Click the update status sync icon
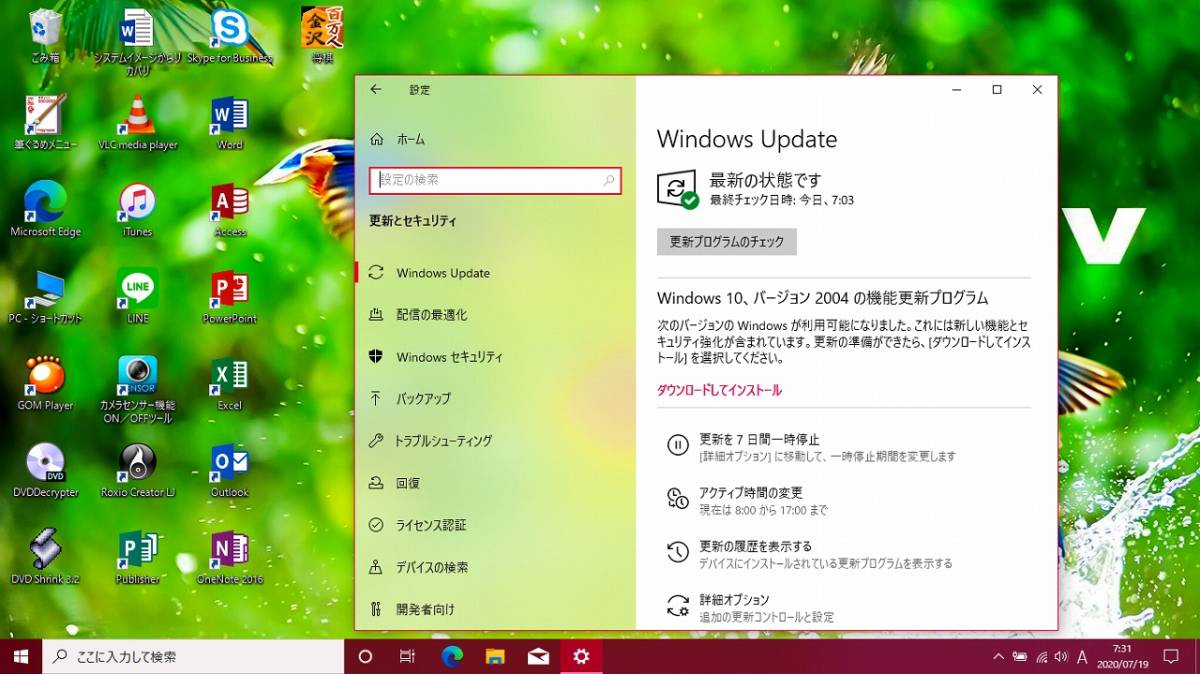Image resolution: width=1200 pixels, height=674 pixels. click(677, 189)
